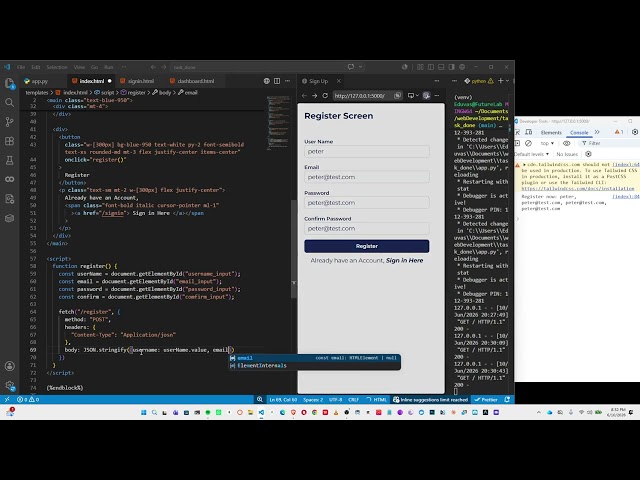
Task: Switch to DevTools Elements tab
Action: pyautogui.click(x=551, y=133)
